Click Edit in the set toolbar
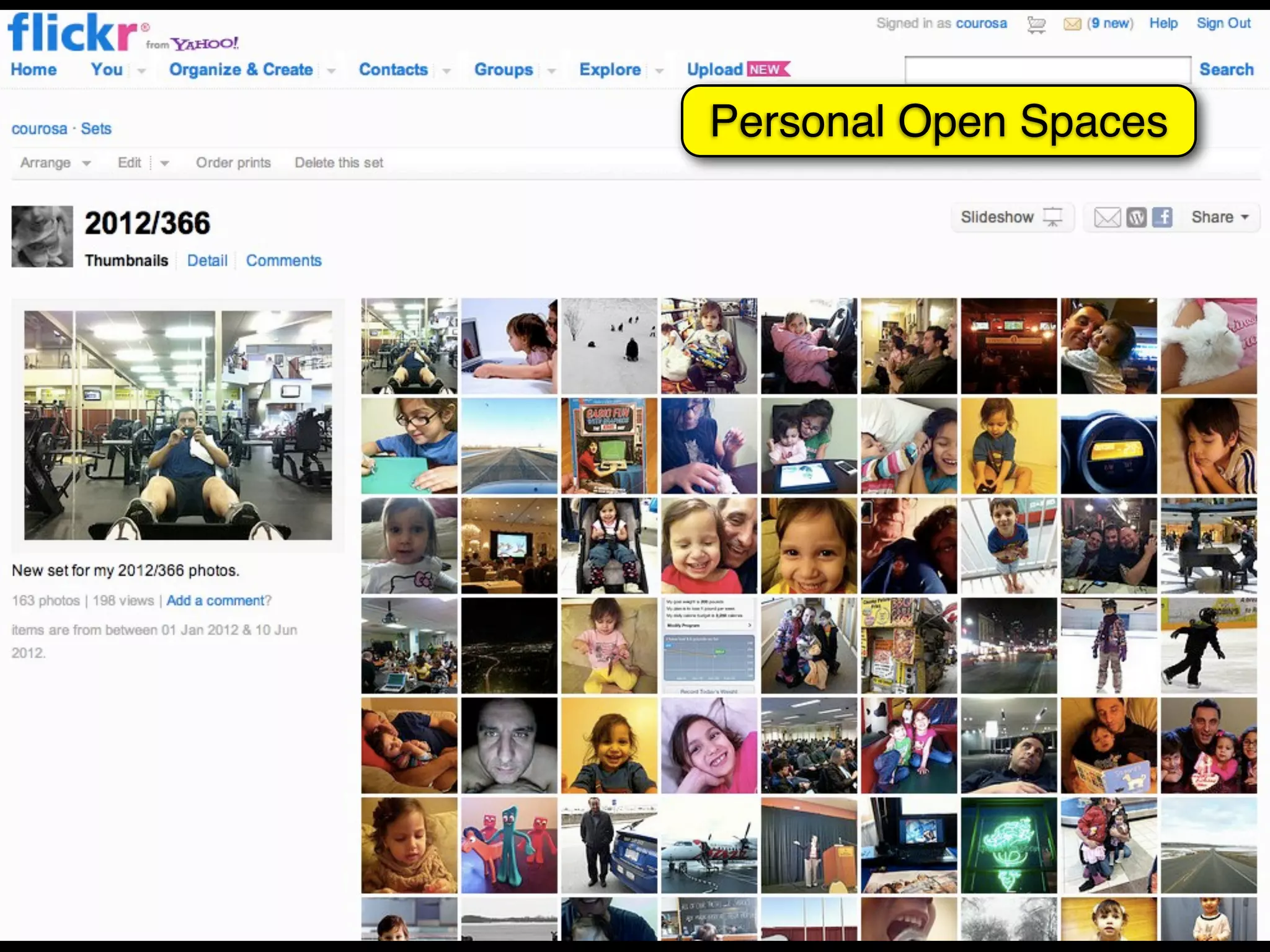Image resolution: width=1270 pixels, height=952 pixels. pyautogui.click(x=130, y=163)
